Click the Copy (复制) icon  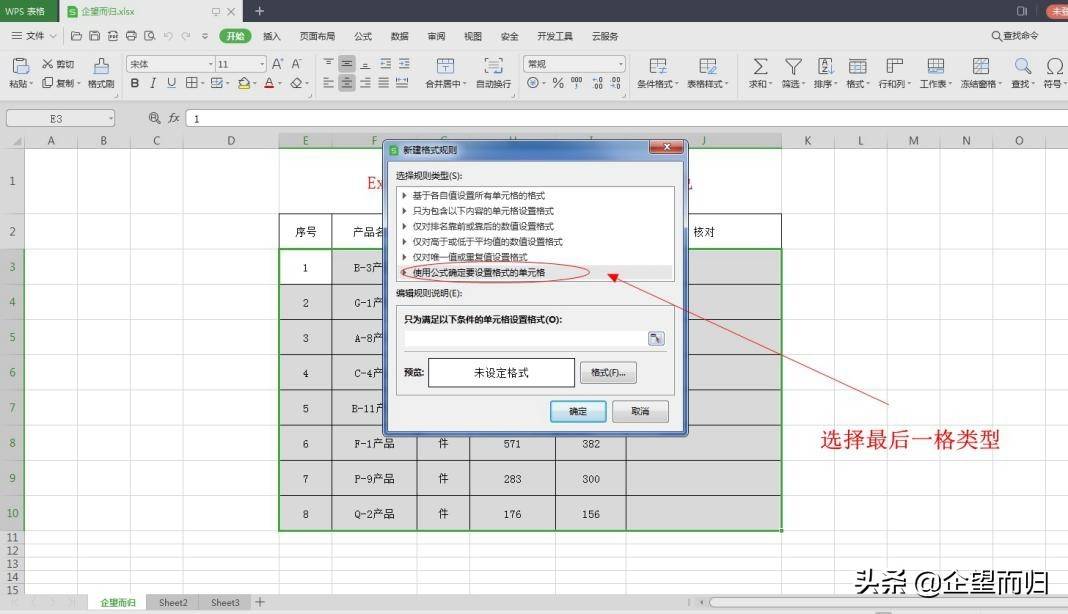pyautogui.click(x=47, y=82)
